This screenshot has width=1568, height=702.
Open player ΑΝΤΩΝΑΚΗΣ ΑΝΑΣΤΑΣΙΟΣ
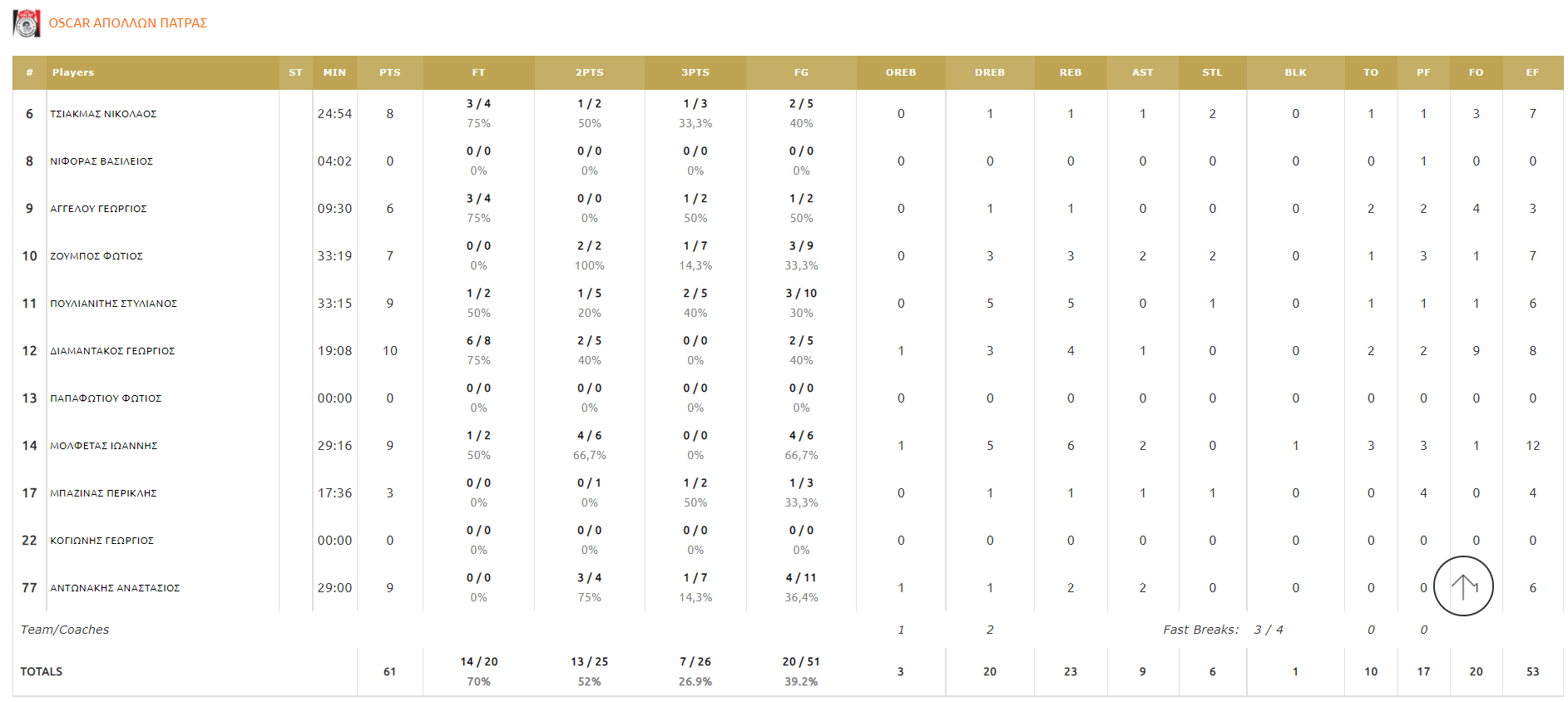(x=115, y=588)
